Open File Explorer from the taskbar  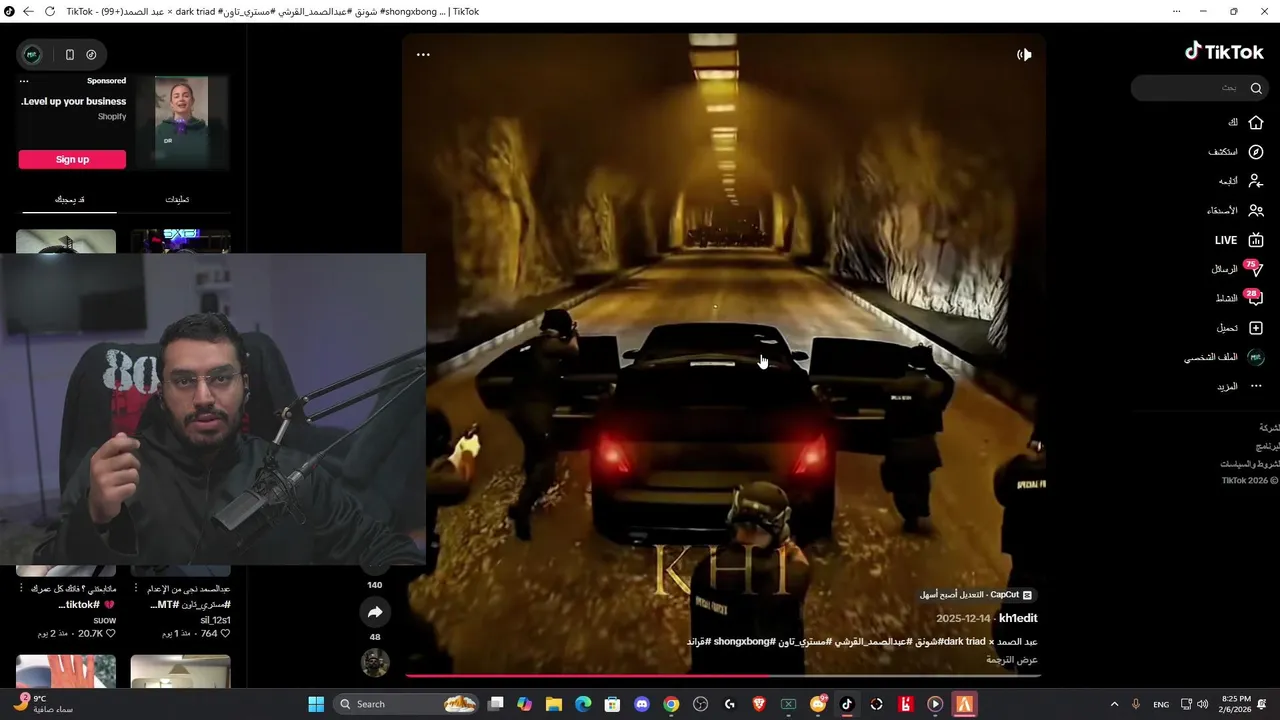click(553, 704)
